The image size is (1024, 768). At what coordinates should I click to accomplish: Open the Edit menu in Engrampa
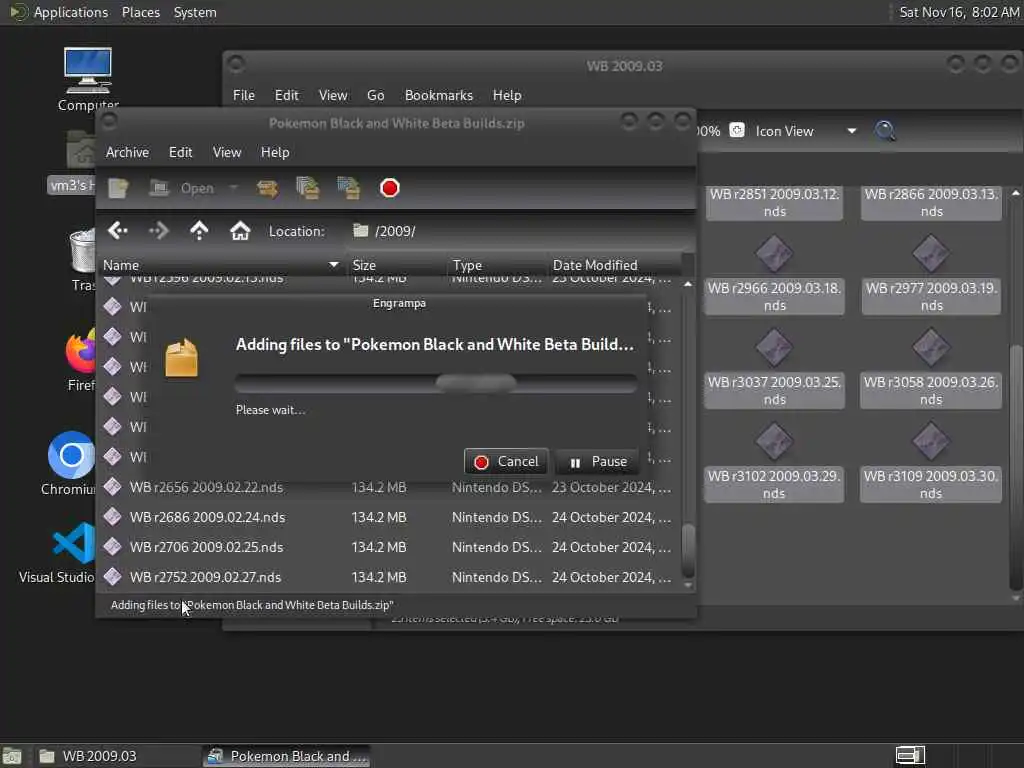click(180, 152)
